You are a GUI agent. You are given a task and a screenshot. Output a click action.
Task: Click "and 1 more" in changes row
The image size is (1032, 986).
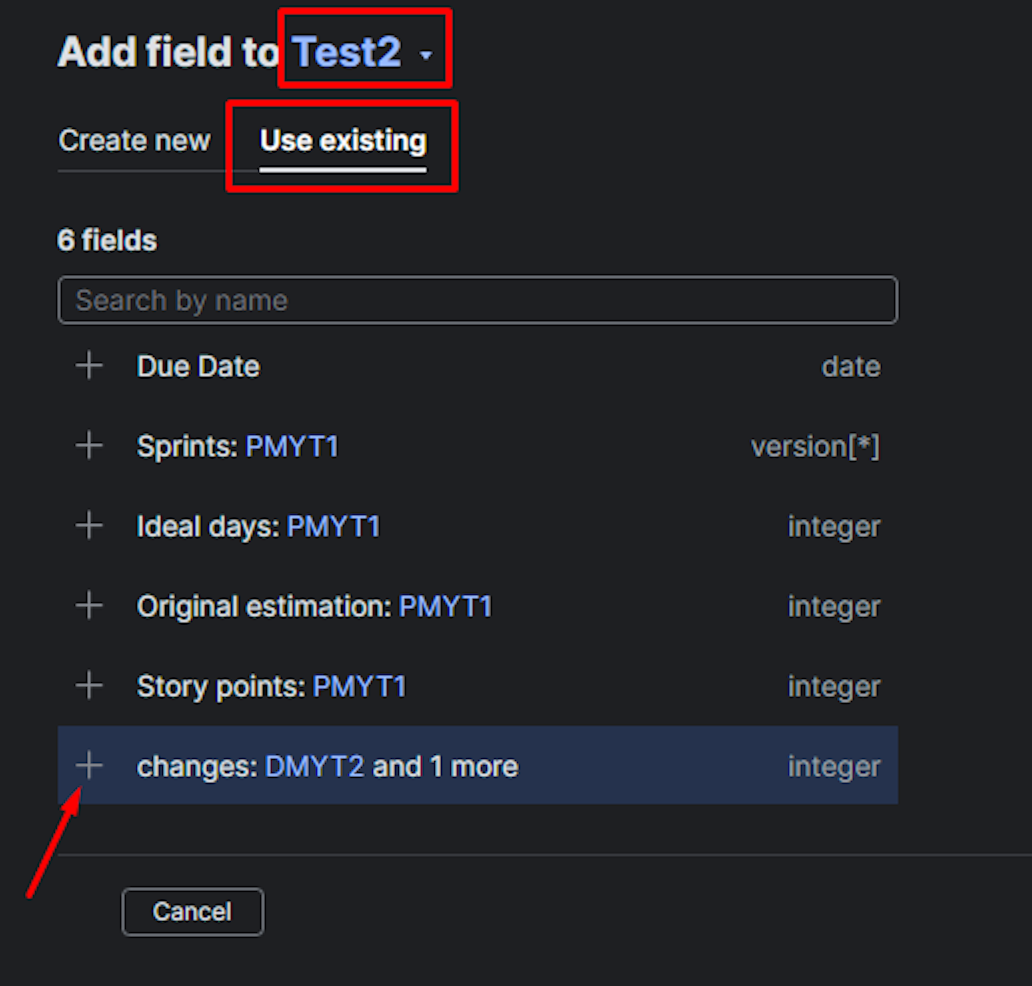pyautogui.click(x=446, y=766)
